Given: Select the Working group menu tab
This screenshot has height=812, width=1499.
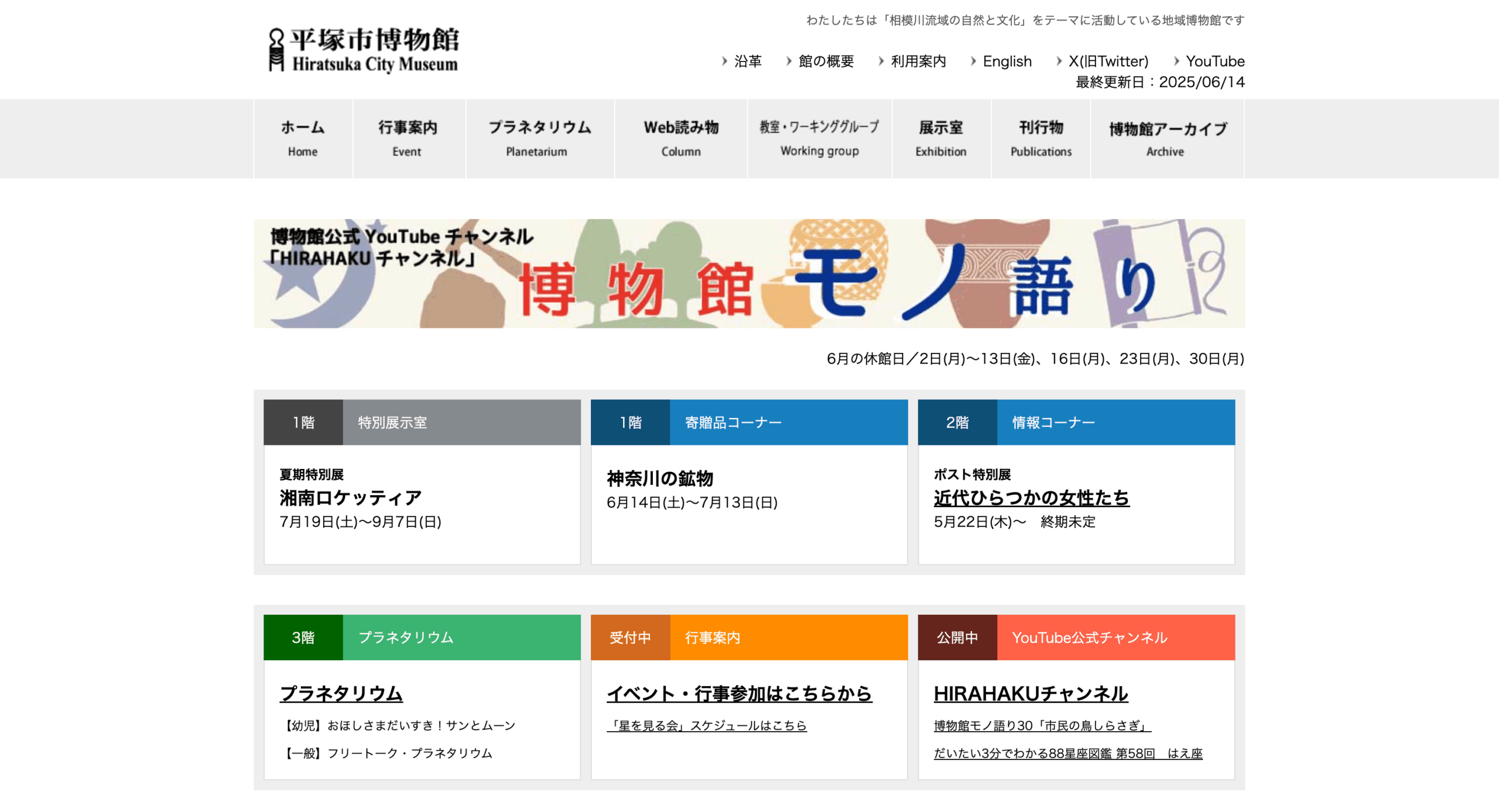Looking at the screenshot, I should tap(820, 139).
